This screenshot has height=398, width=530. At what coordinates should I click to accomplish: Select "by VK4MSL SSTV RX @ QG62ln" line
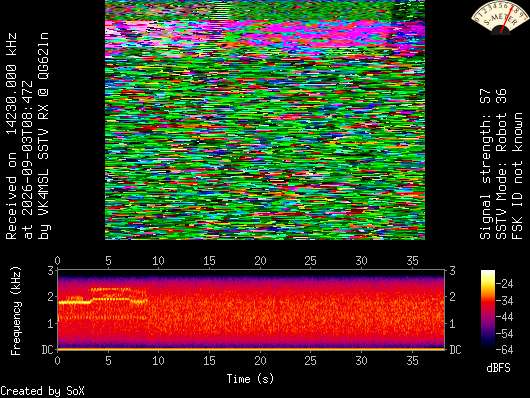pyautogui.click(x=44, y=136)
